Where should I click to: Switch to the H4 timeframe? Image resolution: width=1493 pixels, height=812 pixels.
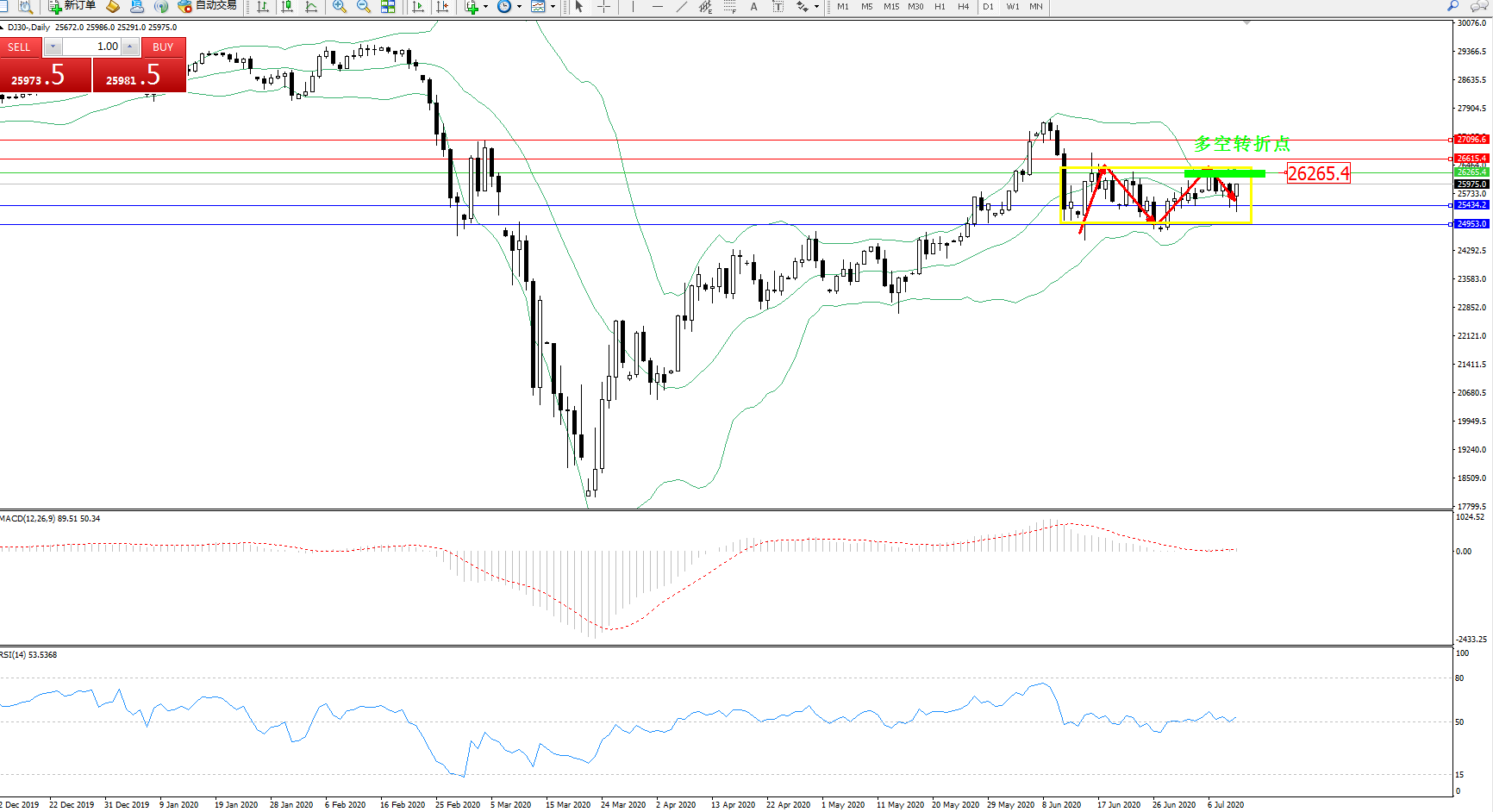(963, 6)
